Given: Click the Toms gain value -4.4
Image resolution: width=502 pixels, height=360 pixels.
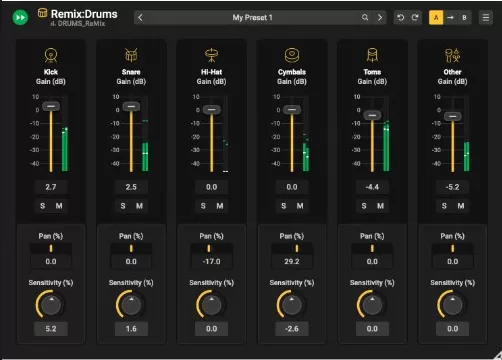Looking at the screenshot, I should pyautogui.click(x=372, y=187).
